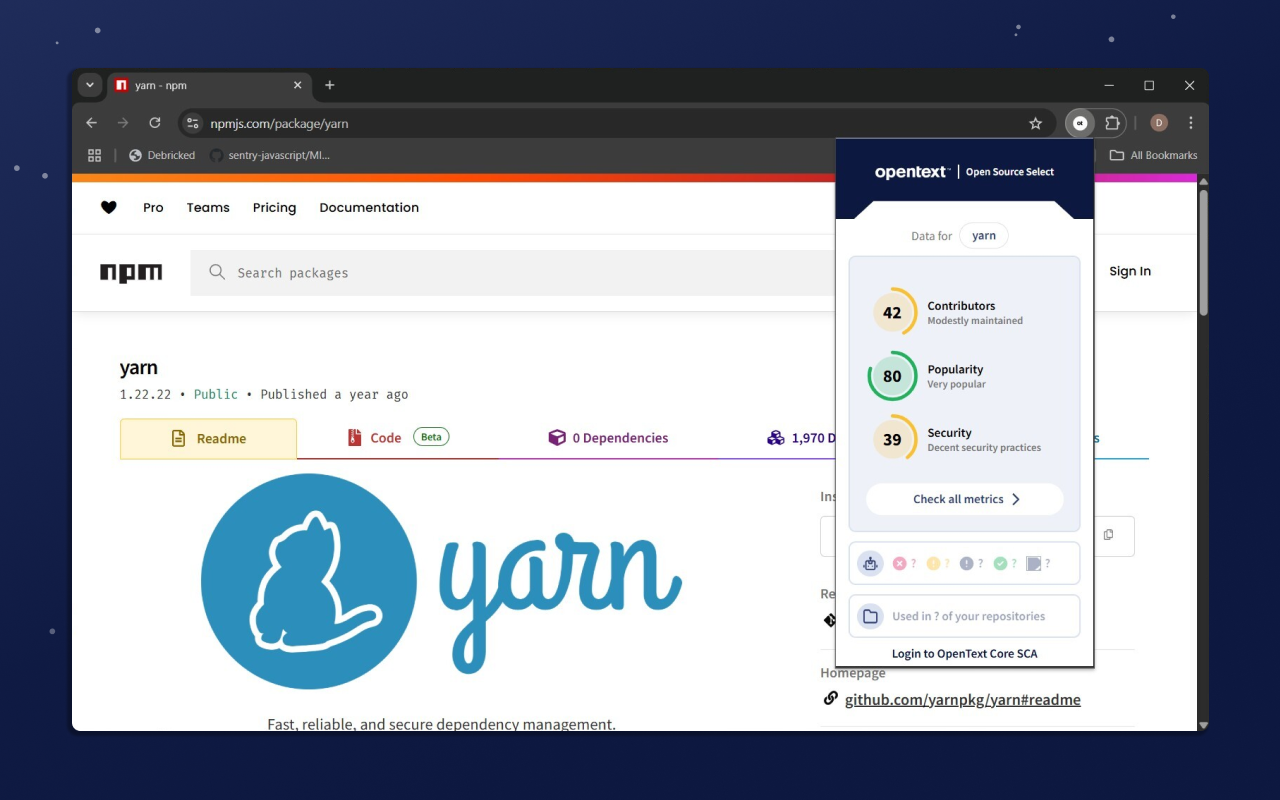1280x800 pixels.
Task: Open the Chrome three-dot menu
Action: pos(1190,123)
